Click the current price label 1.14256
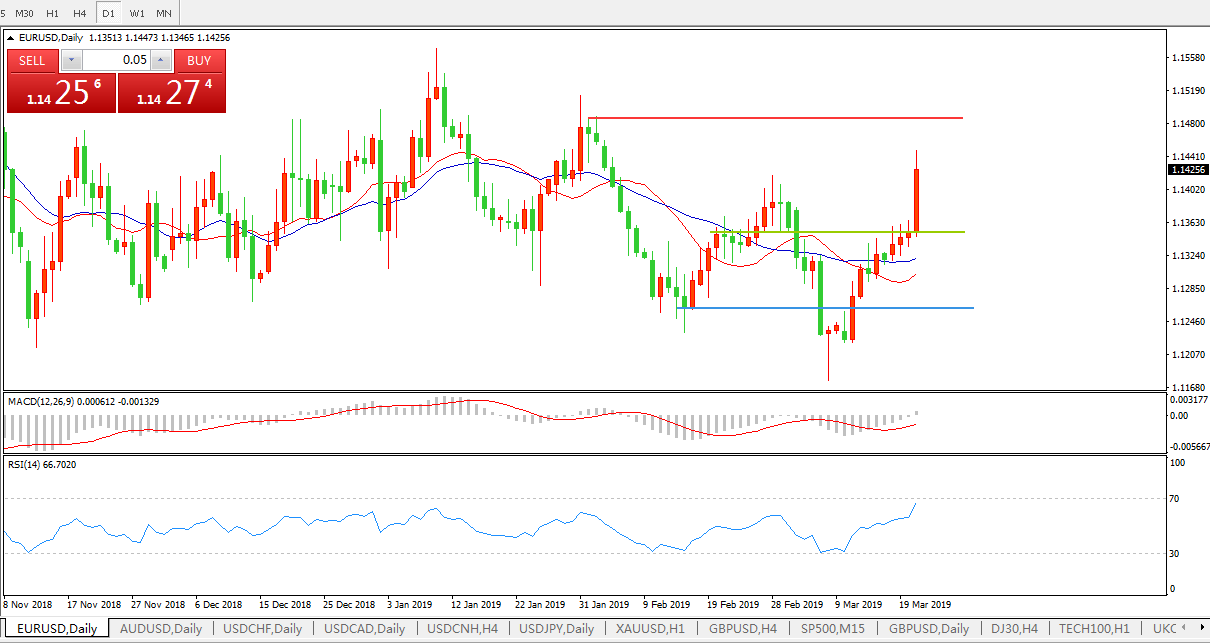 pos(1187,170)
